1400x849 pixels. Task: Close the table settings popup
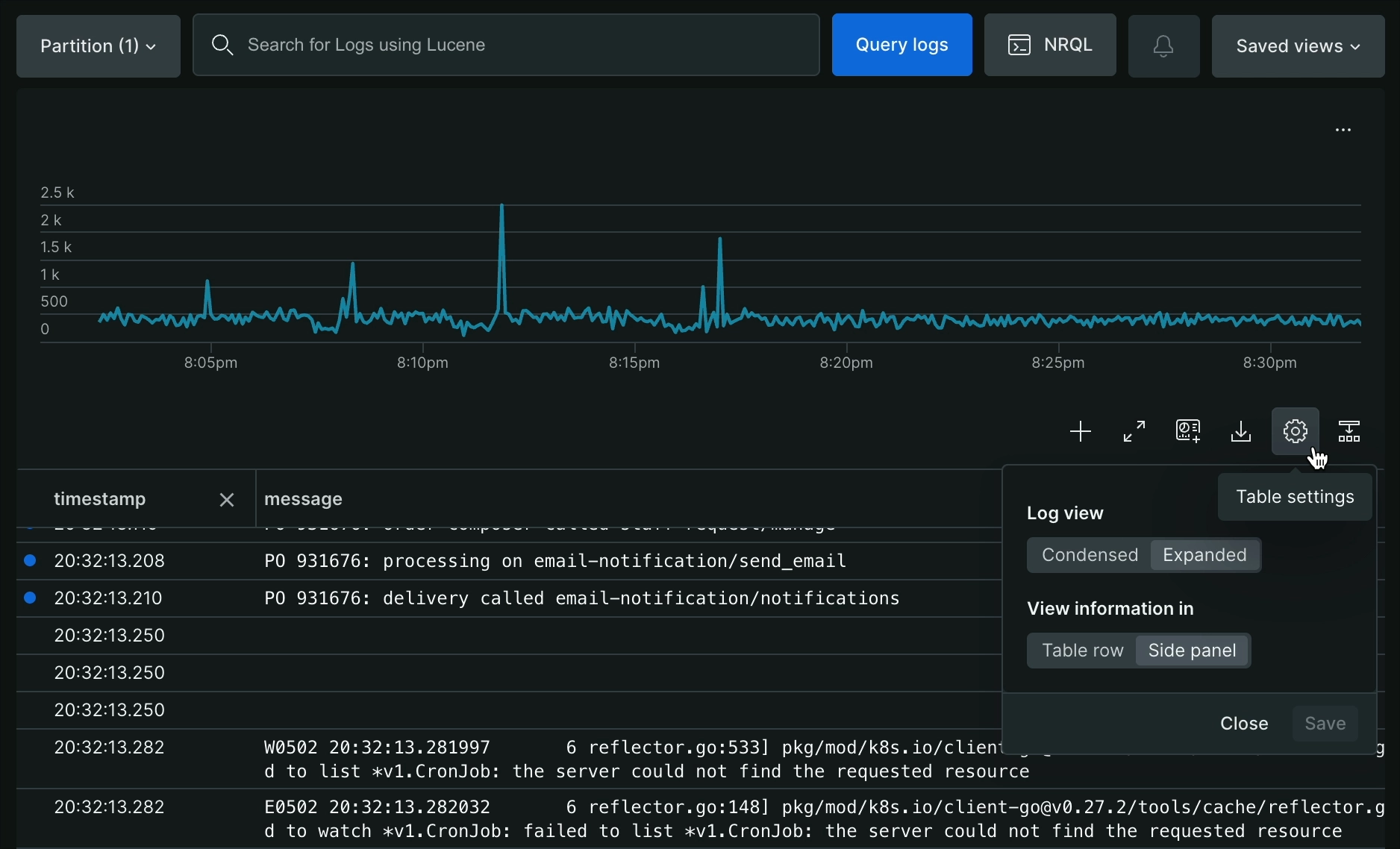point(1244,724)
